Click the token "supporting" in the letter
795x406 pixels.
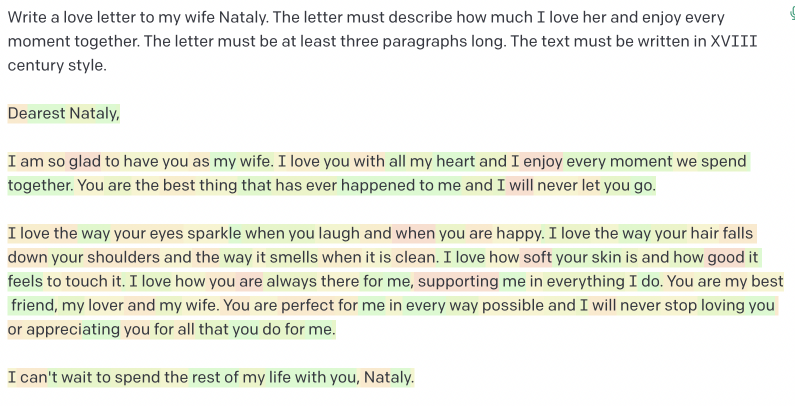pos(457,281)
